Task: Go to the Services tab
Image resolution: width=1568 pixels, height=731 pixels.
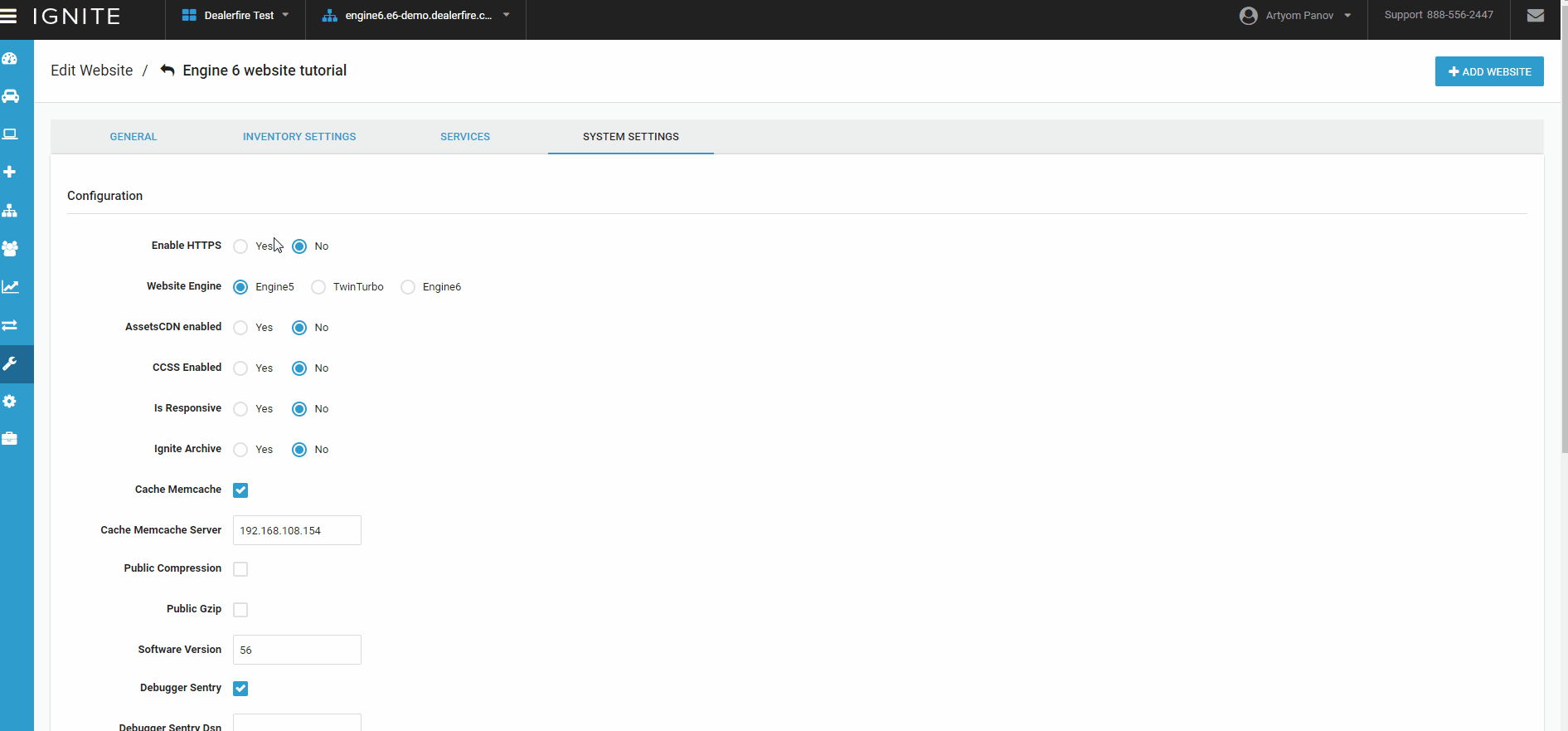Action: pyautogui.click(x=465, y=137)
